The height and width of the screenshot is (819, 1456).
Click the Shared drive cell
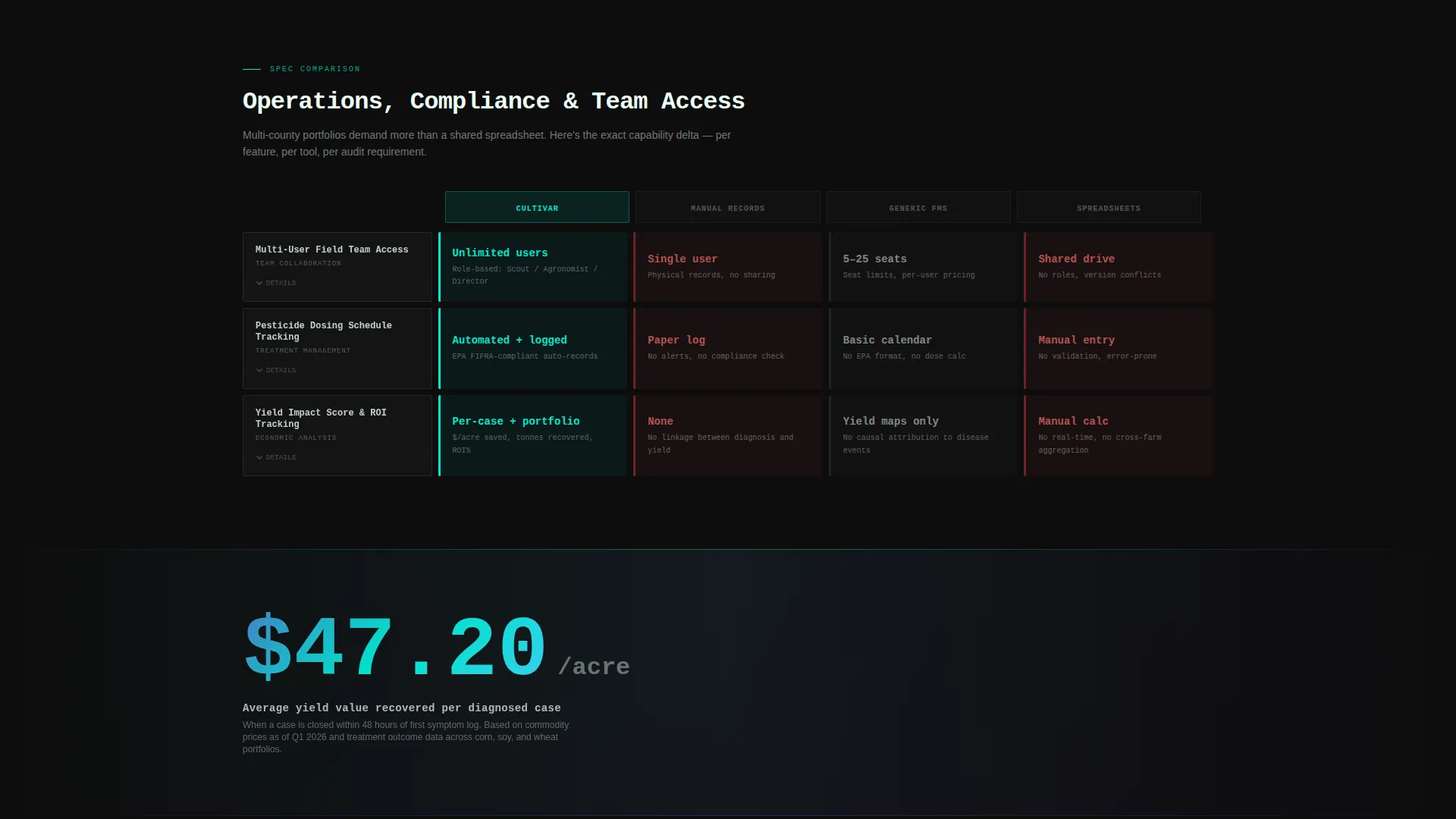(1119, 267)
